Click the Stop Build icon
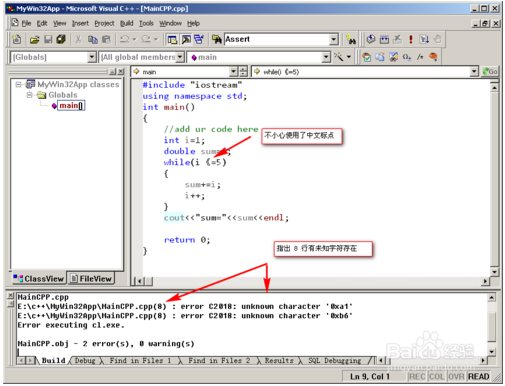505x386 pixels. click(x=397, y=39)
